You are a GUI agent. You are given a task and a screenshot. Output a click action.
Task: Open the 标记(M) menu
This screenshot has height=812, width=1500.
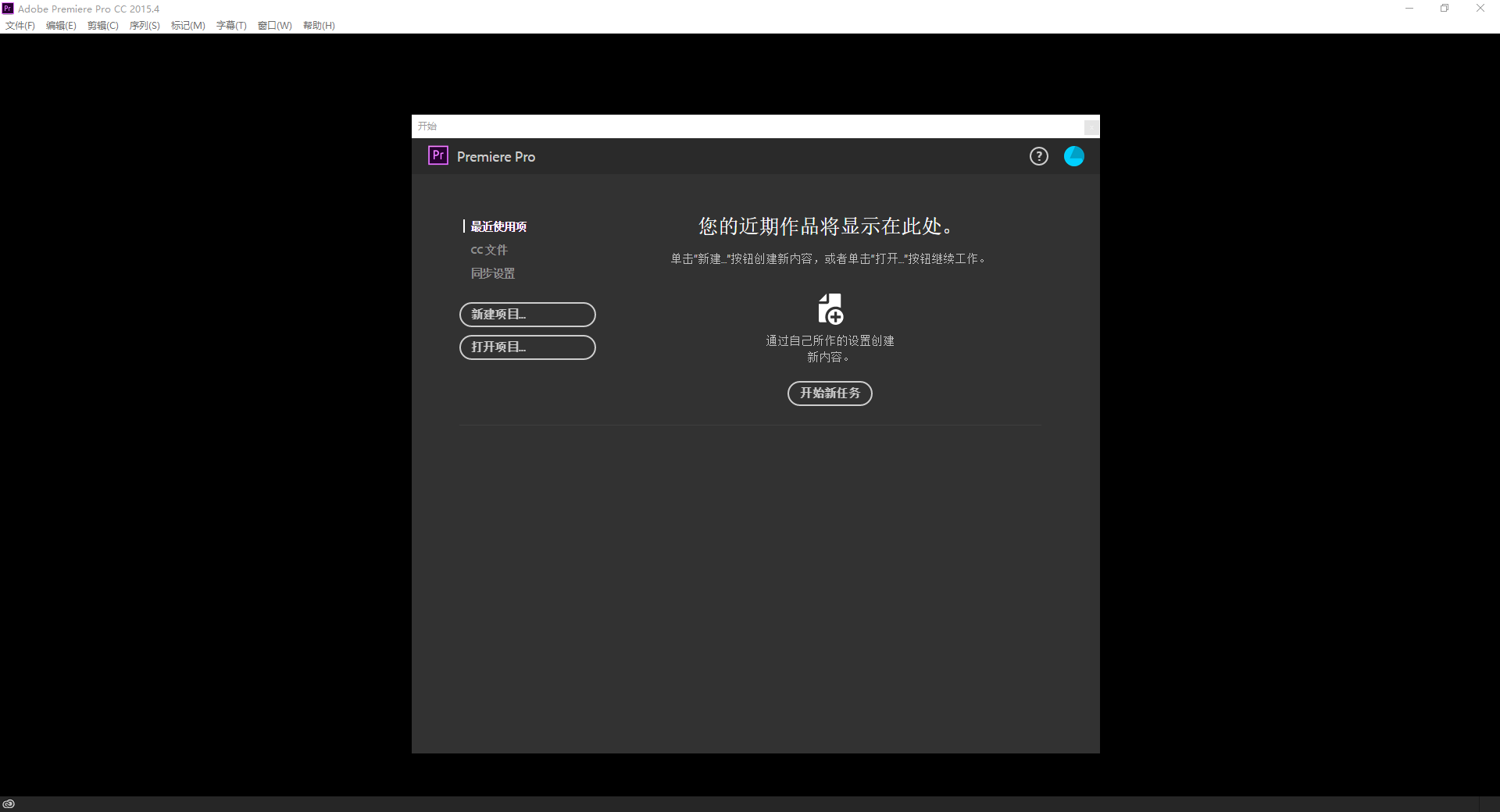(188, 26)
